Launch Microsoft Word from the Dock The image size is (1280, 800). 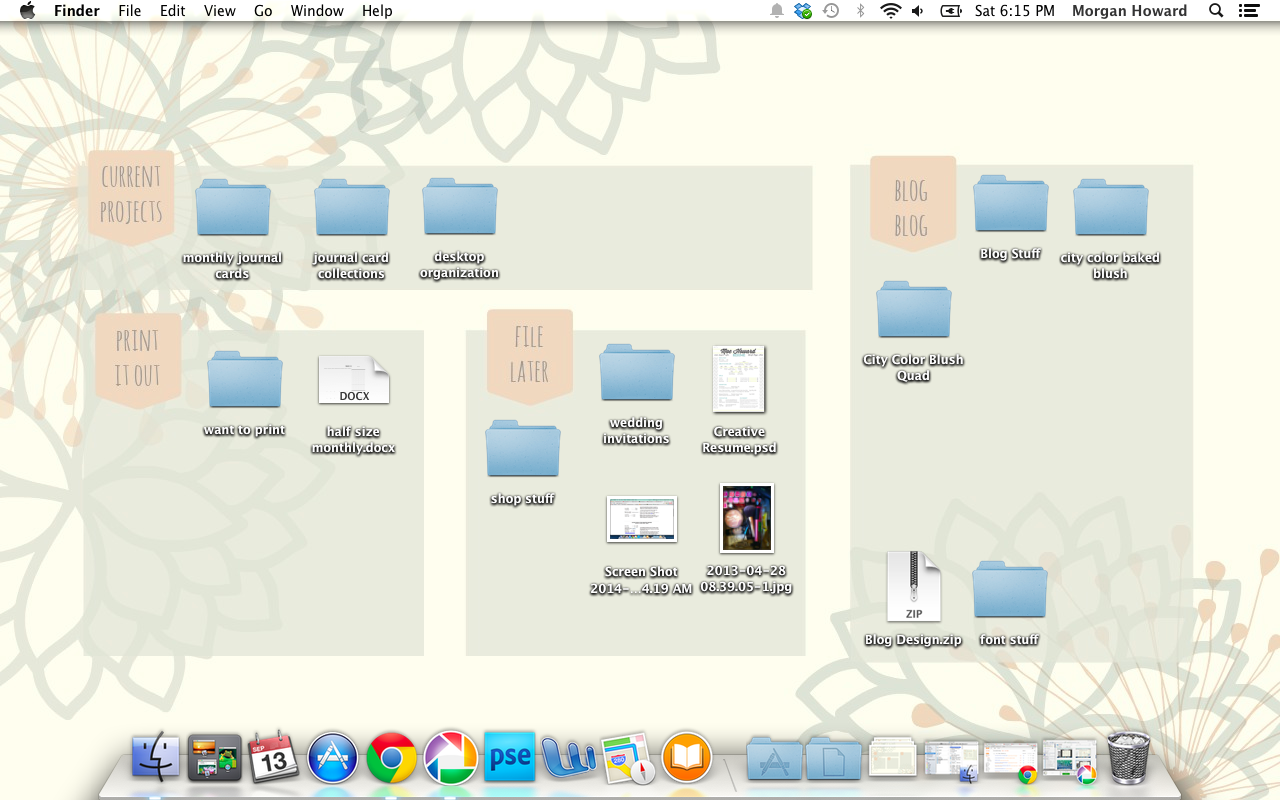(568, 757)
